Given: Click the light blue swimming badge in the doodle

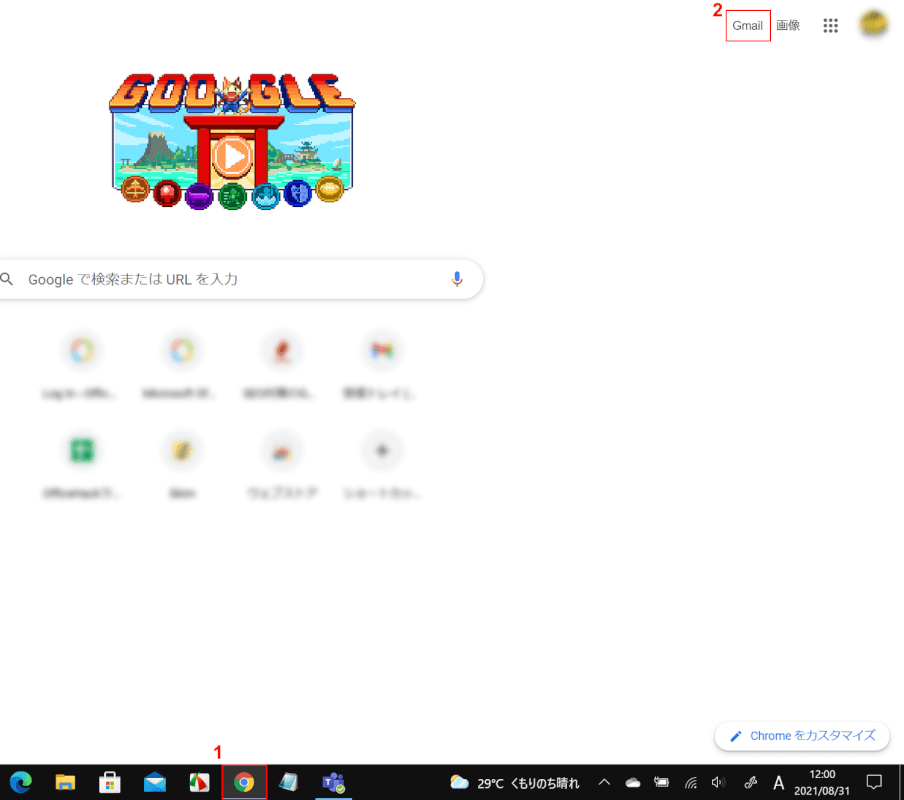Looking at the screenshot, I should click(x=266, y=196).
